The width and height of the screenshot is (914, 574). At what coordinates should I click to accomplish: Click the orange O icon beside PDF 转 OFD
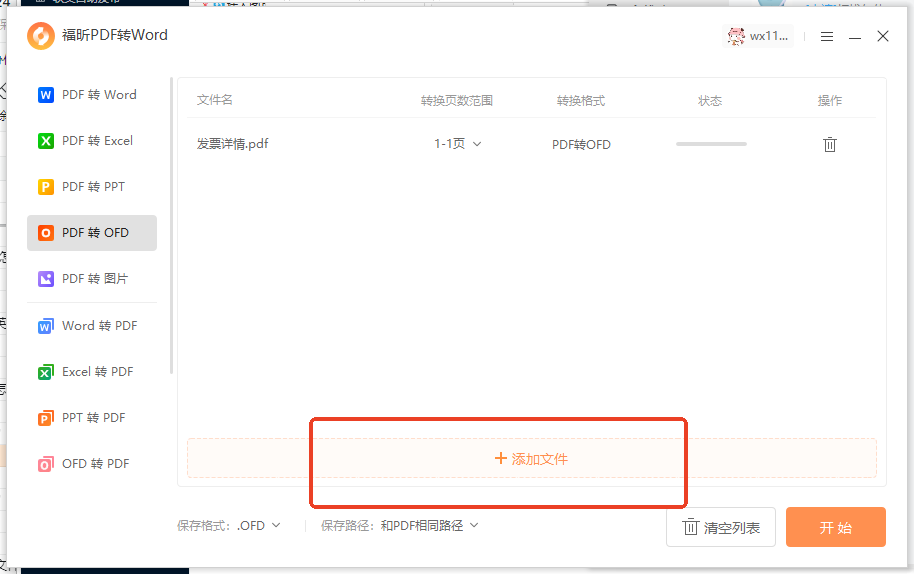(x=45, y=233)
